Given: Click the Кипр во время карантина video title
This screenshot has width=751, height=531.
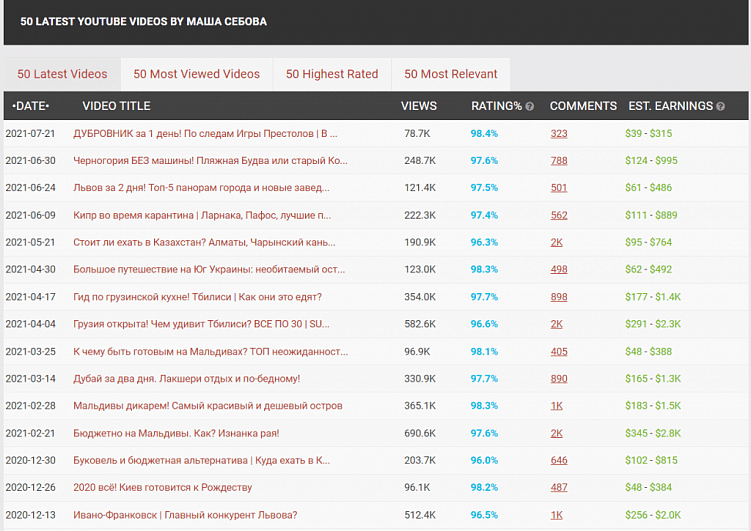Looking at the screenshot, I should [202, 215].
